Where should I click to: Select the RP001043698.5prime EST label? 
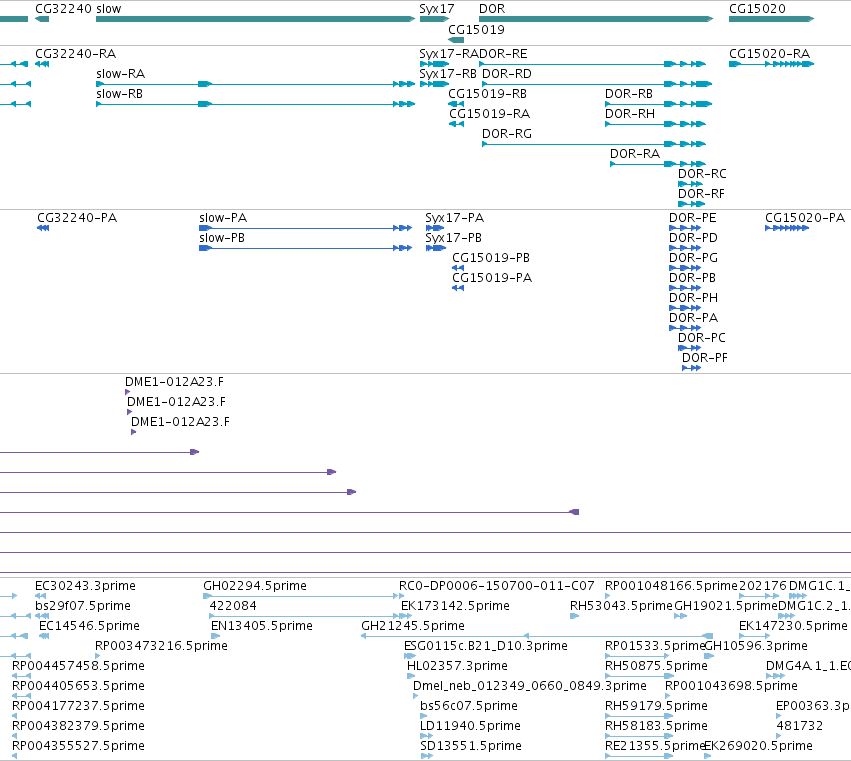pyautogui.click(x=732, y=686)
